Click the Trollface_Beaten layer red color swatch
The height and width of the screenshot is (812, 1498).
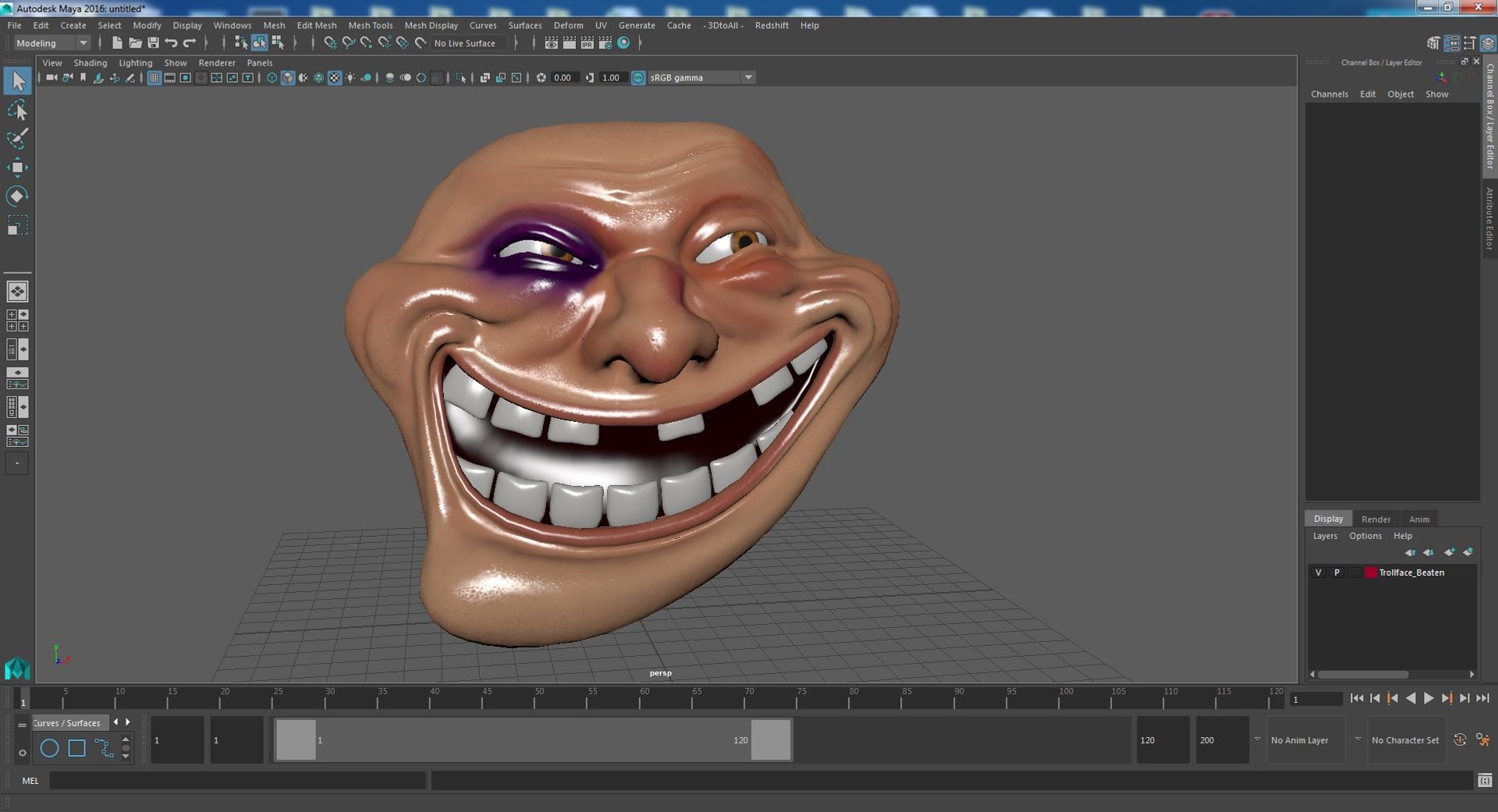pos(1370,573)
